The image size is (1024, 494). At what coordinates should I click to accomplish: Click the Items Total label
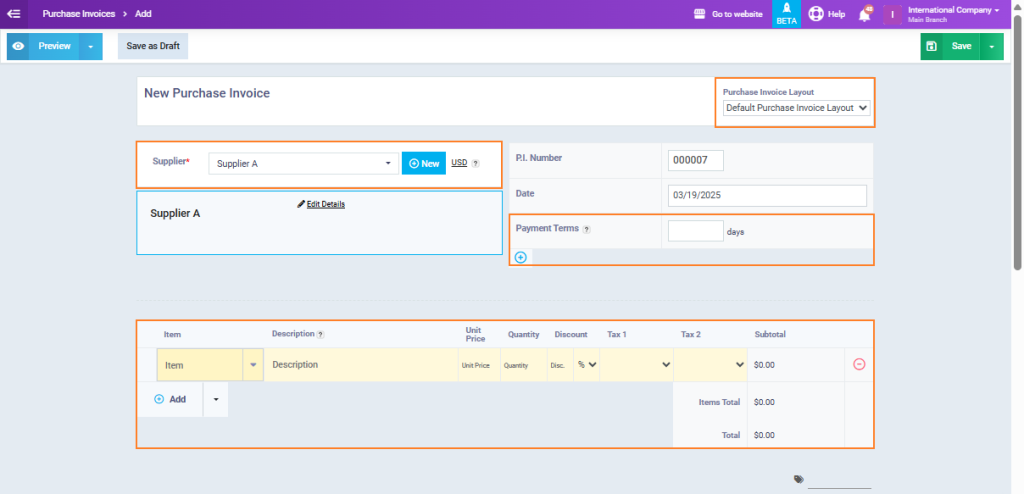pos(719,403)
